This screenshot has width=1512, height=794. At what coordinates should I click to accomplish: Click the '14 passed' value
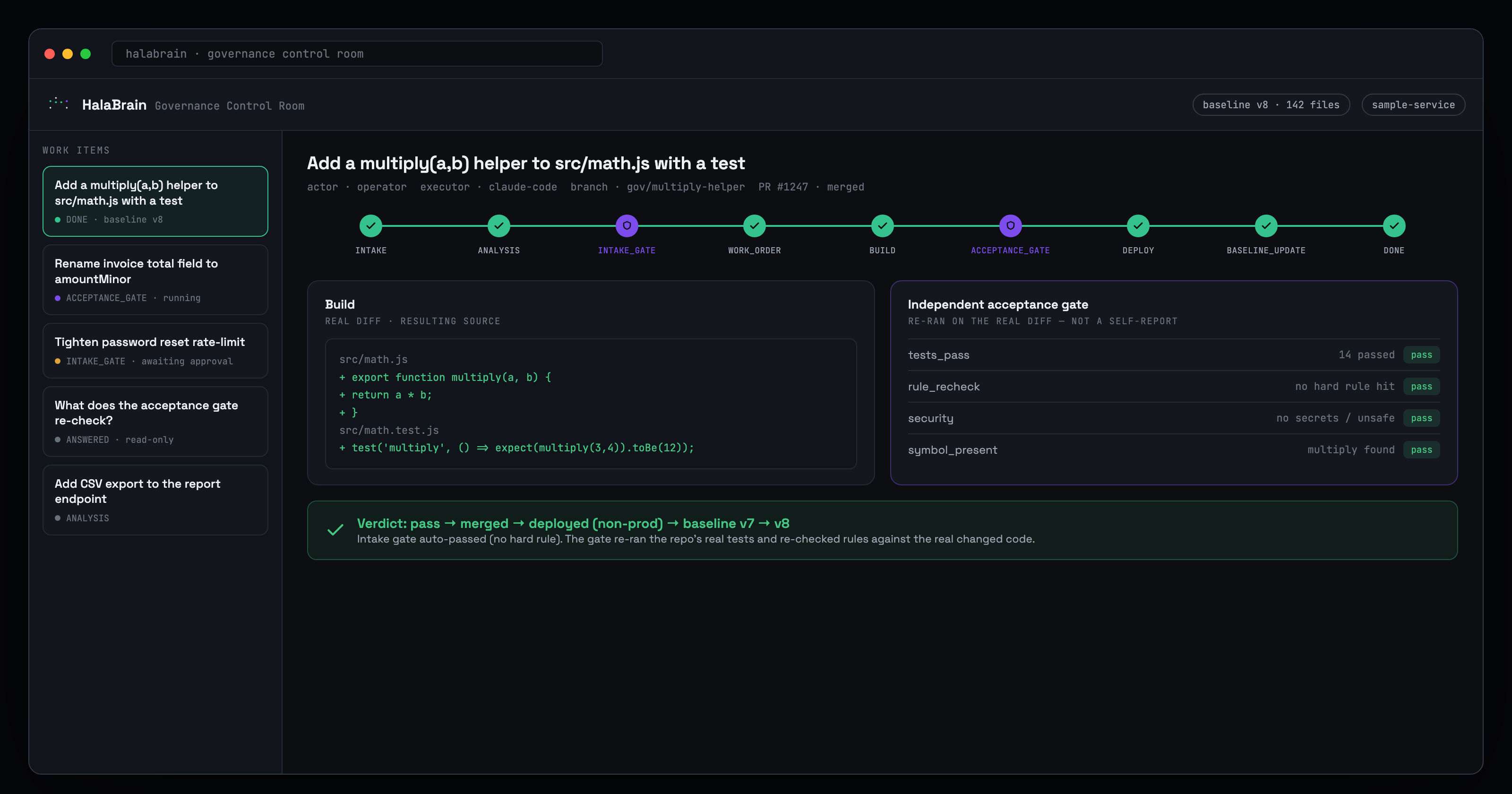(x=1366, y=355)
